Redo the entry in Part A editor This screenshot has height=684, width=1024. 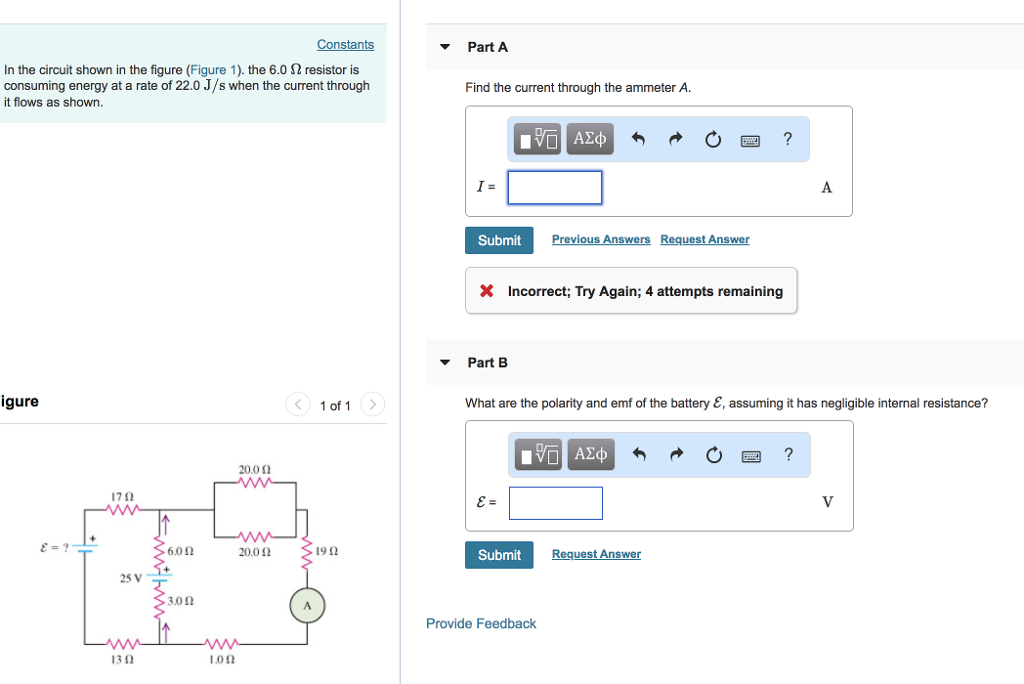coord(675,139)
